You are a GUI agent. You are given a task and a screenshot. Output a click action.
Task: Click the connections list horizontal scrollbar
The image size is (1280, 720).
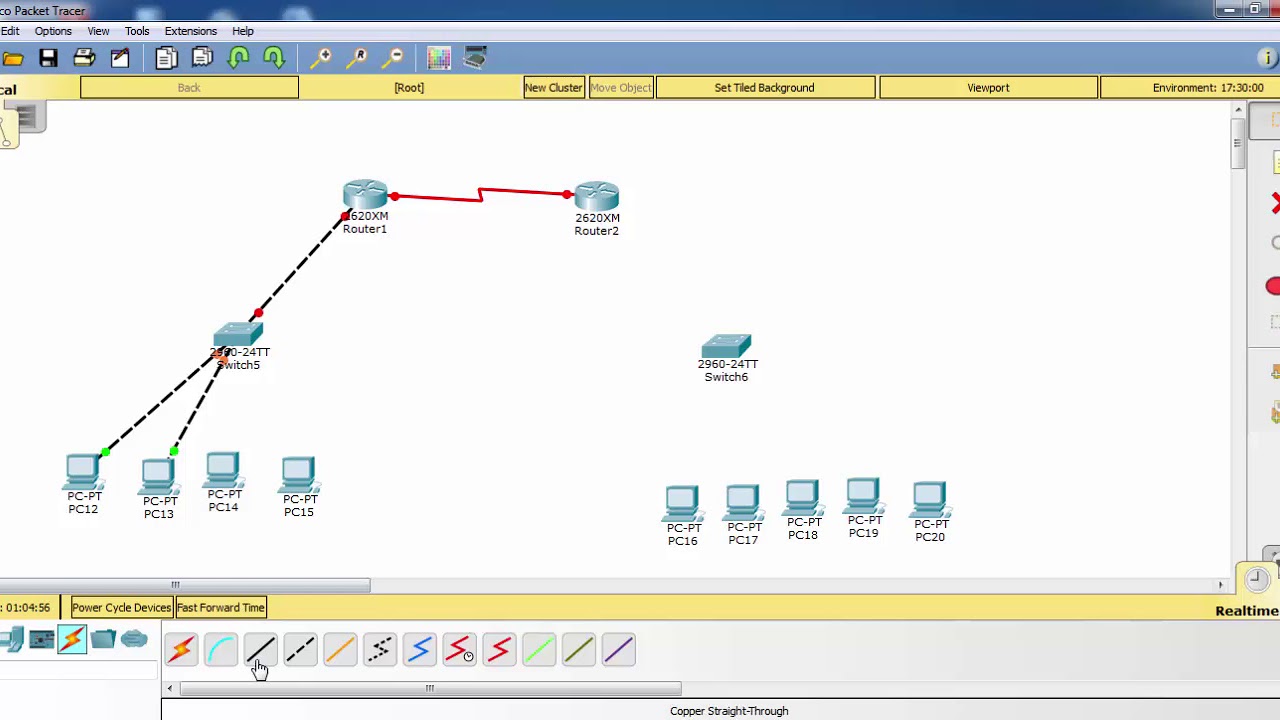coord(430,688)
